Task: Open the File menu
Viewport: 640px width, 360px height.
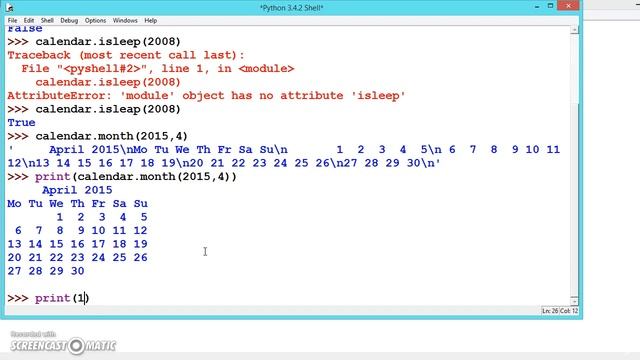Action: click(12, 20)
